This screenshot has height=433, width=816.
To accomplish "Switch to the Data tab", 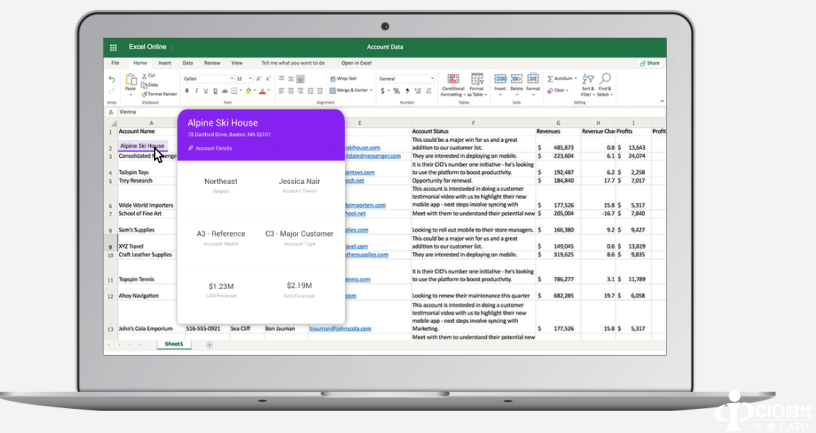I will pos(188,63).
